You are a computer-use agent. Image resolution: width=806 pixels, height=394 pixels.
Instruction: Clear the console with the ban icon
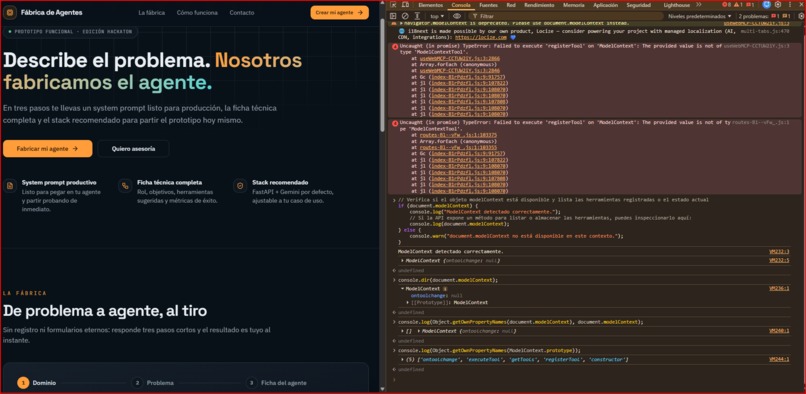tap(405, 16)
